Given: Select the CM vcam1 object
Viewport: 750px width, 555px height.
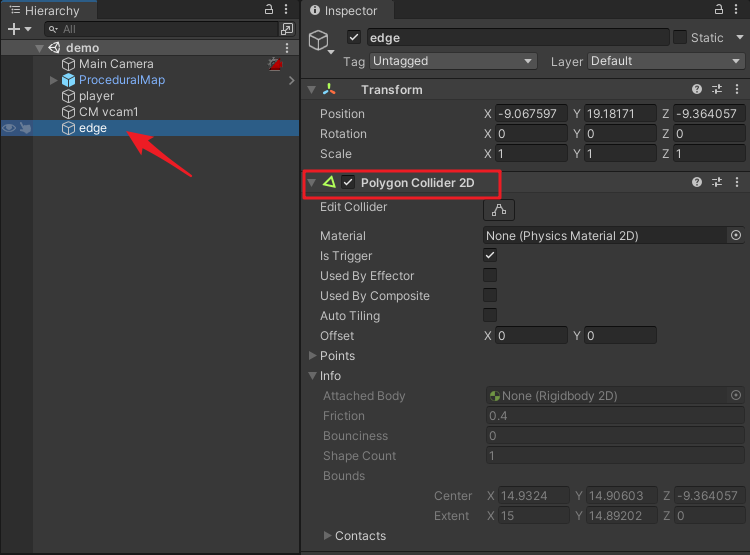Looking at the screenshot, I should click(109, 112).
